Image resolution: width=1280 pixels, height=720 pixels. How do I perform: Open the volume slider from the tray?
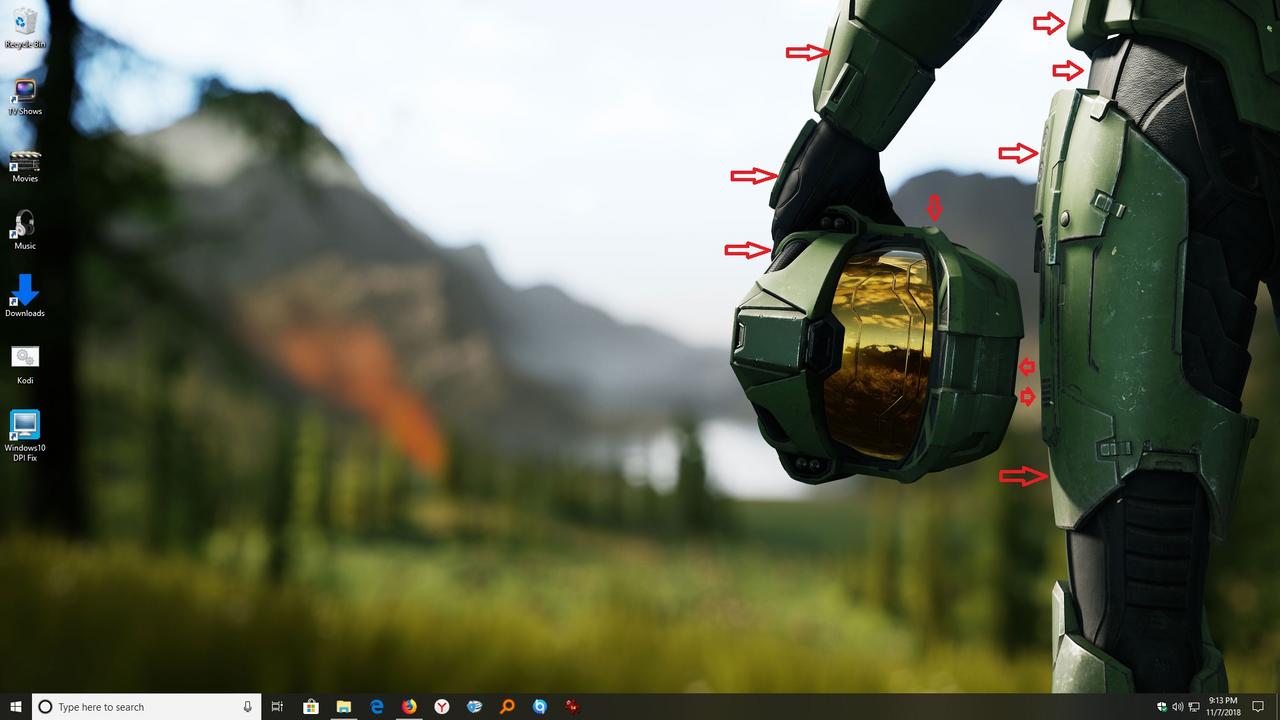tap(1177, 706)
